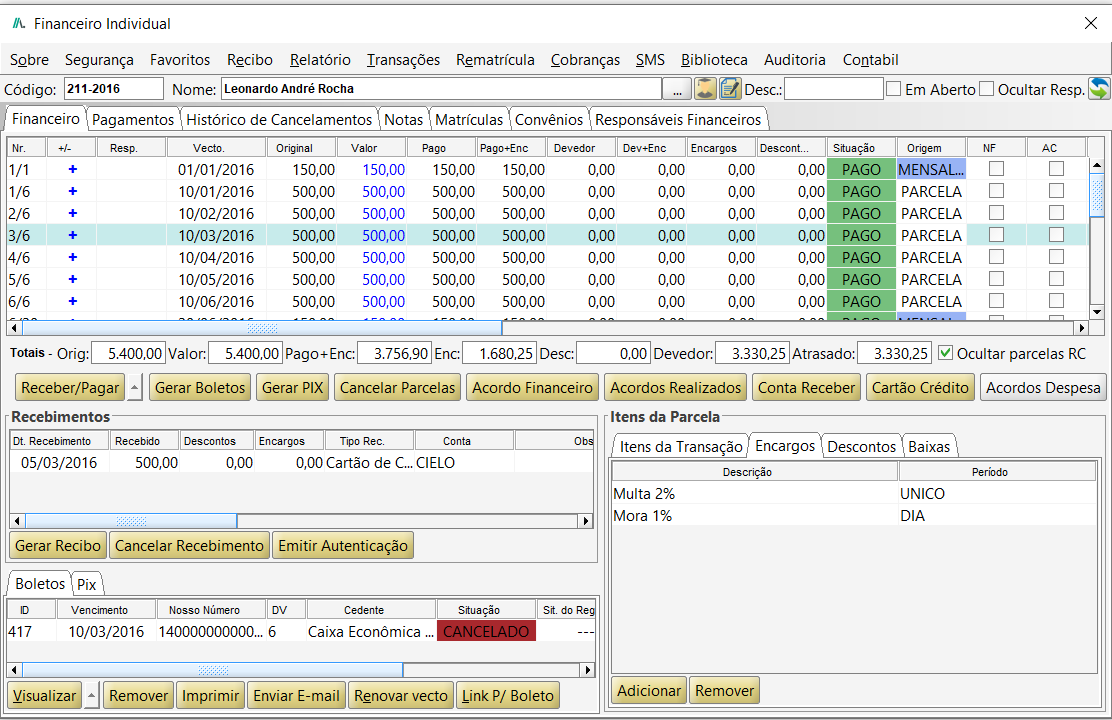Open the Responsáveis Financeiros tab
Screen dimensions: 1112x720
[678, 119]
